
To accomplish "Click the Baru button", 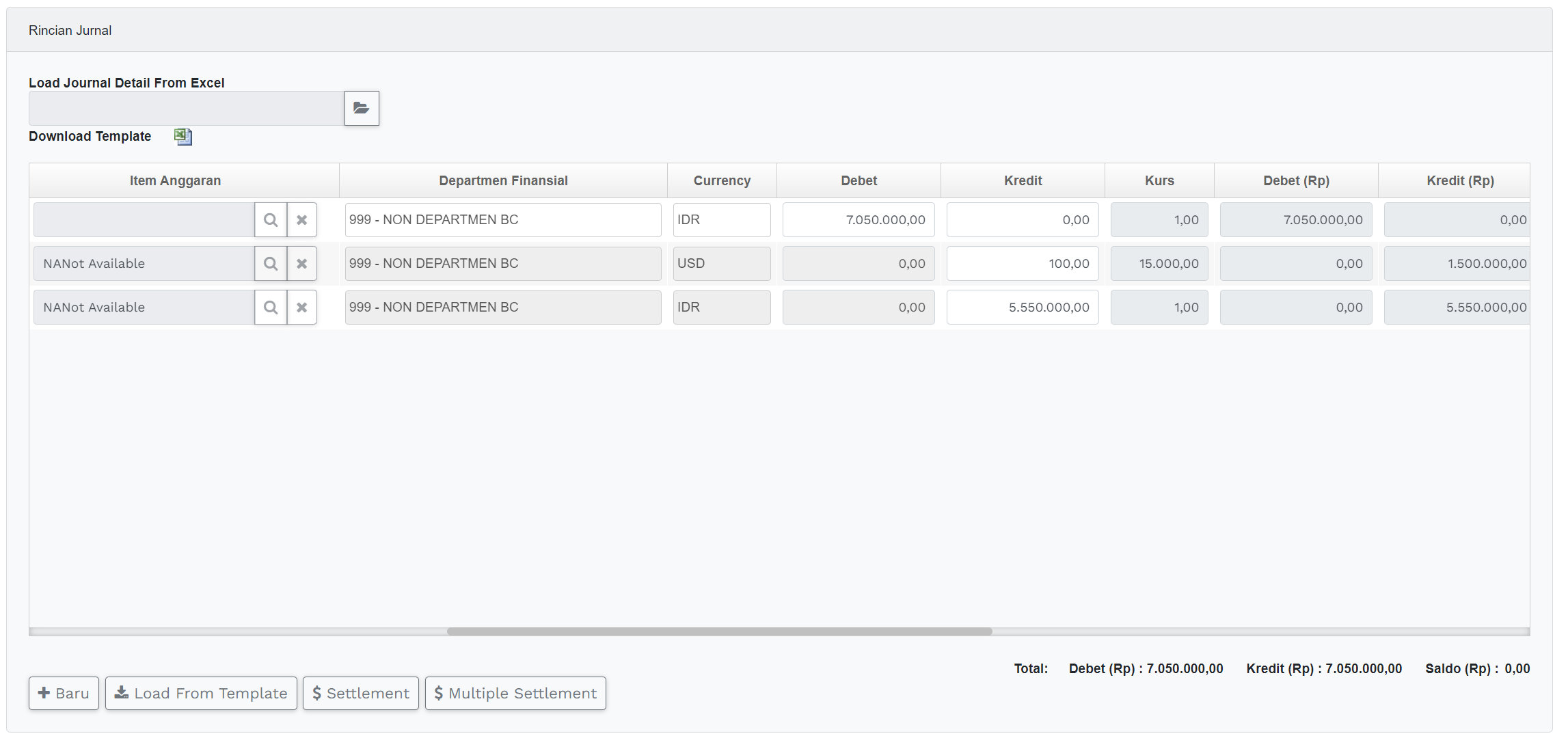I will point(64,693).
